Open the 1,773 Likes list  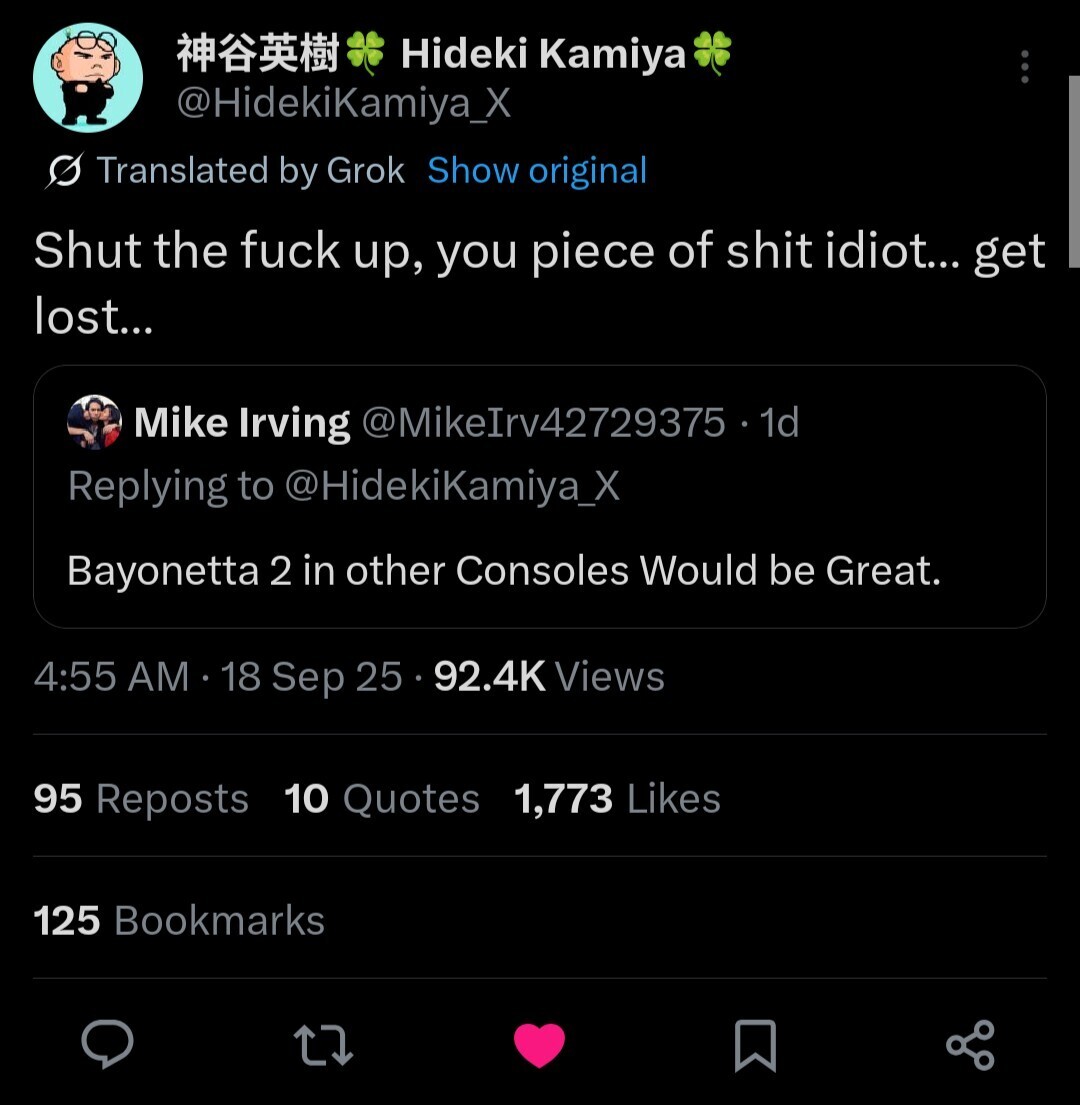pyautogui.click(x=617, y=799)
